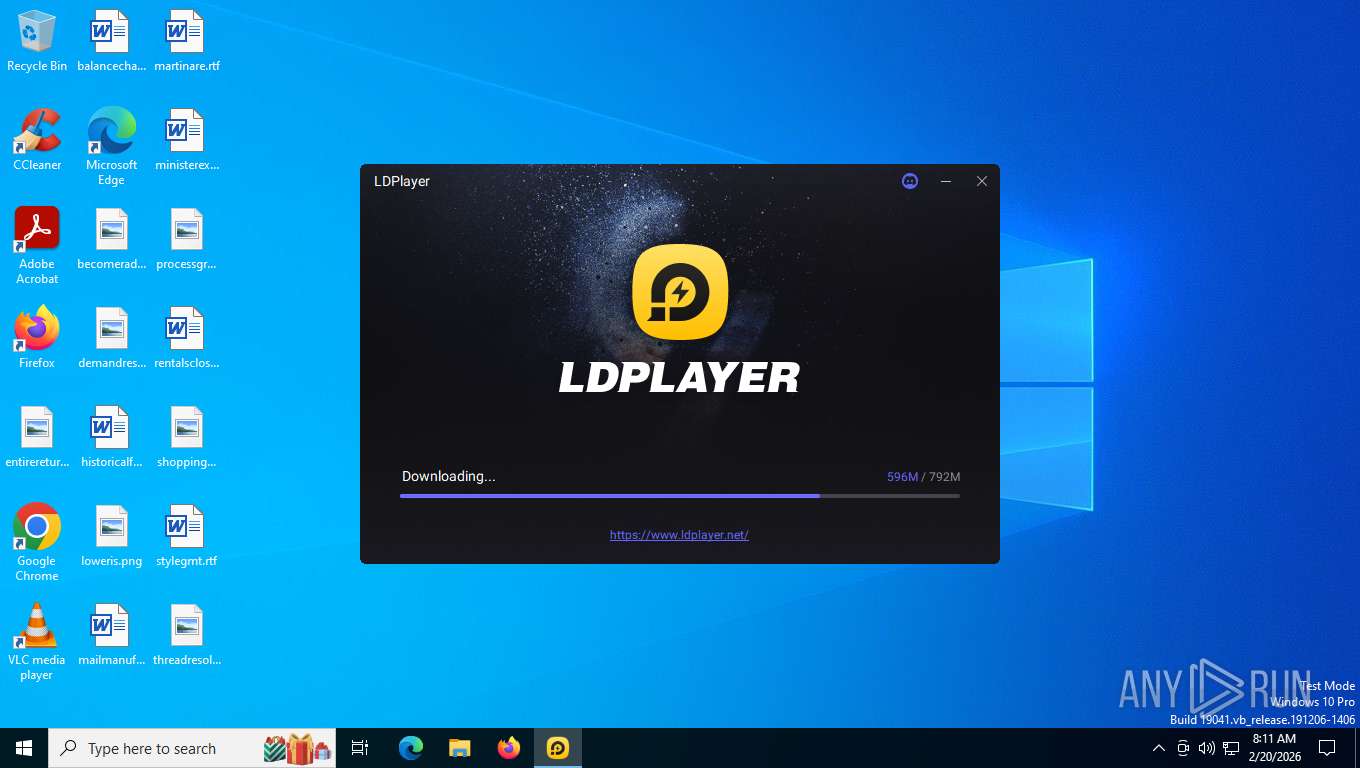
Task: Select the mailmanuf... Word document icon
Action: (111, 635)
